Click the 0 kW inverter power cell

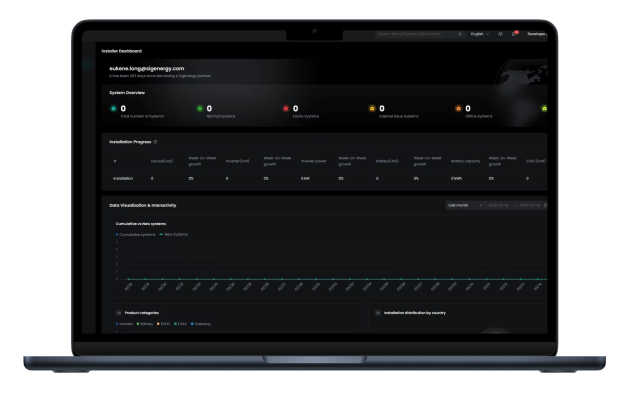click(305, 178)
